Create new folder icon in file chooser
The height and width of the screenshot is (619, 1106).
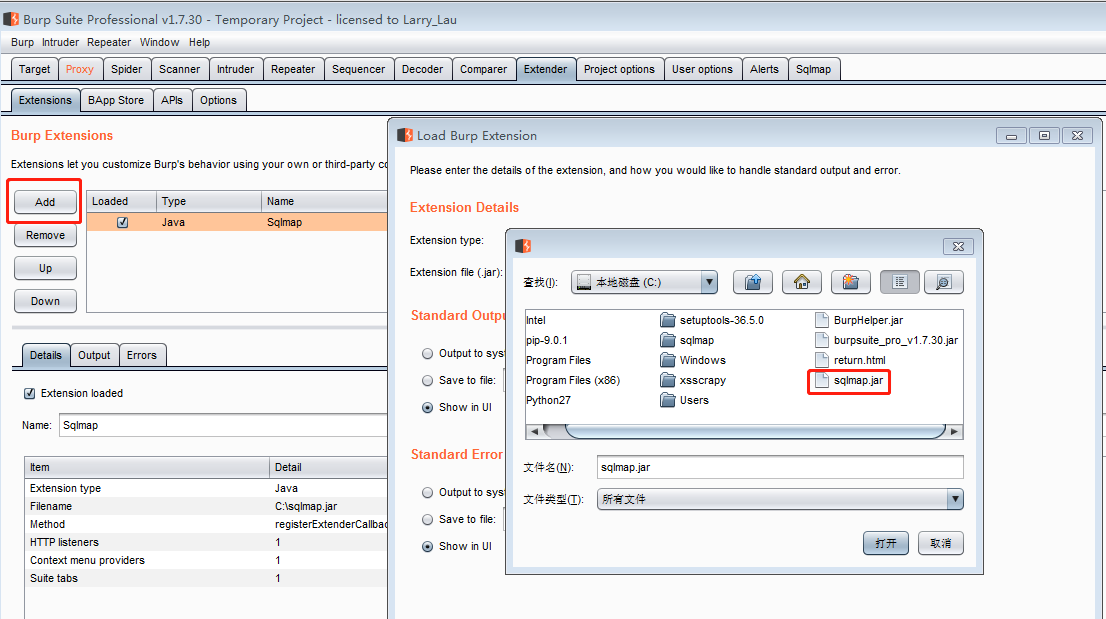pyautogui.click(x=851, y=283)
